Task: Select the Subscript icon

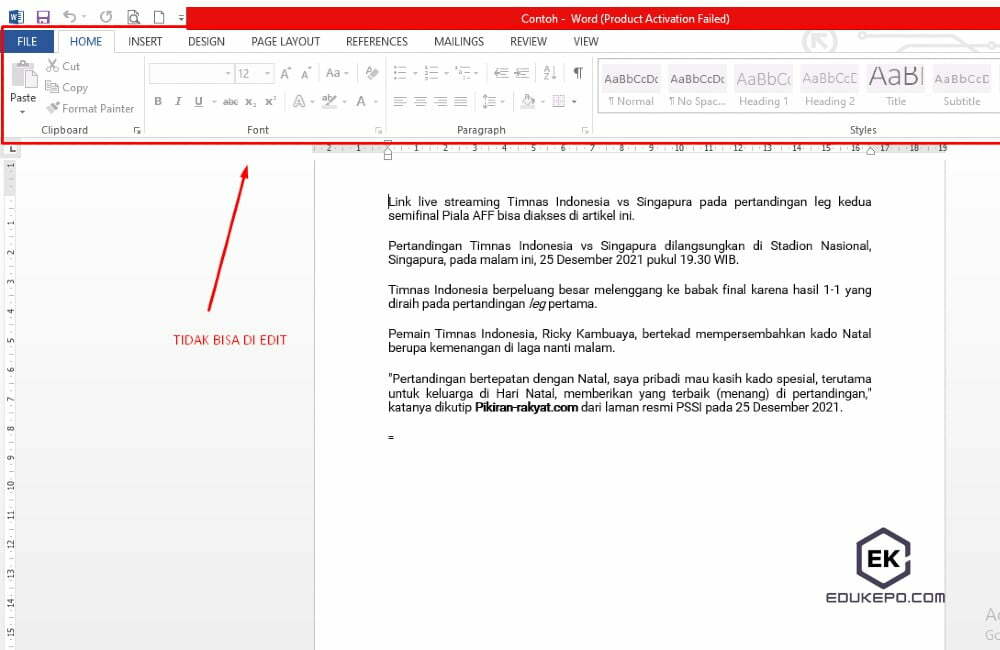Action: 251,101
